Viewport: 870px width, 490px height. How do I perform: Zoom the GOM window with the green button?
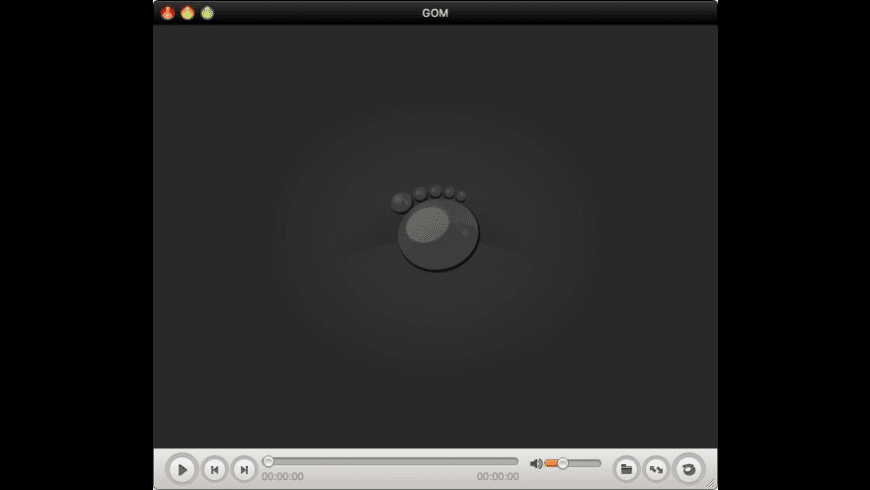coord(207,13)
